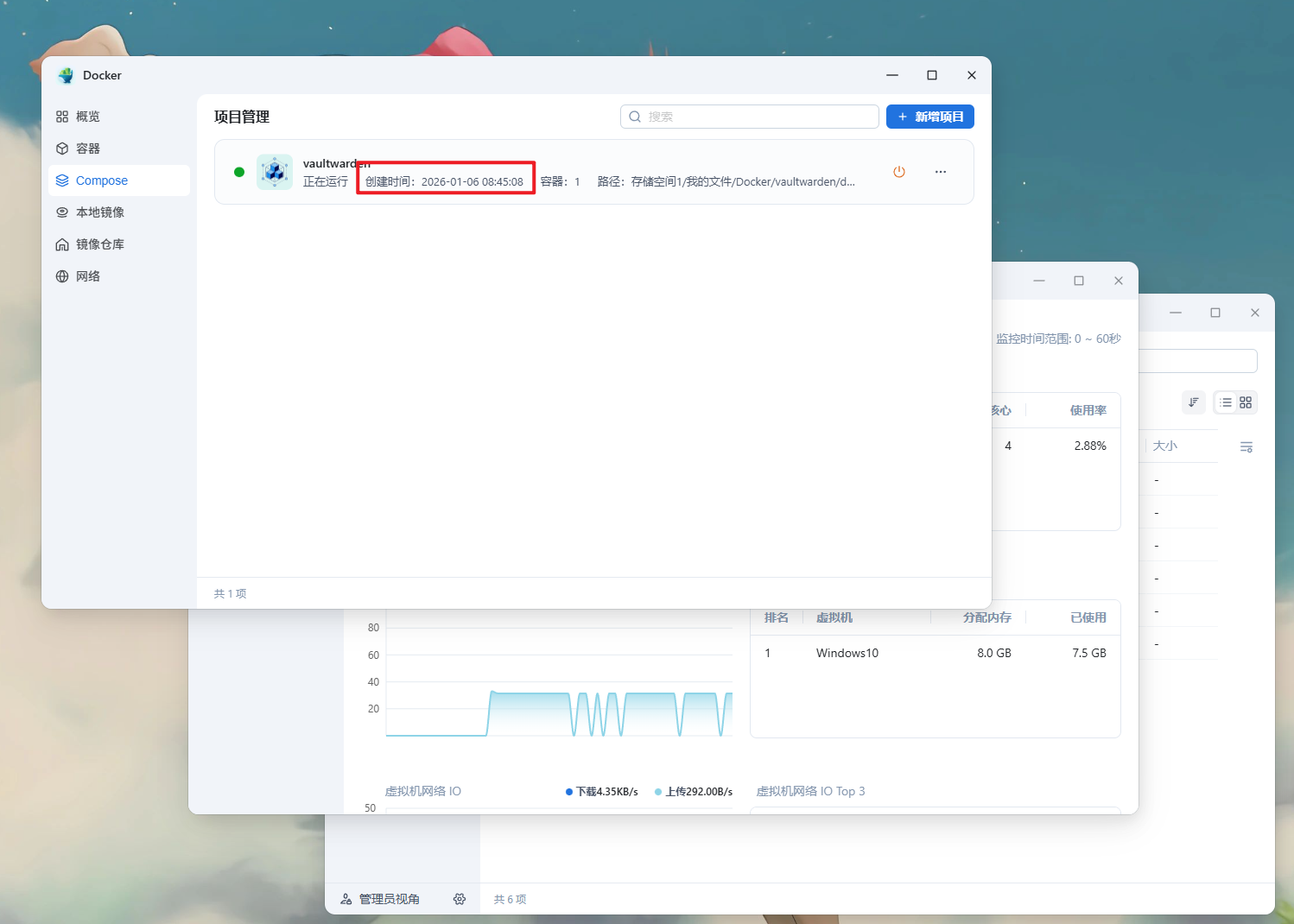The width and height of the screenshot is (1294, 924).
Task: Click the 正在运行 status text
Action: click(x=326, y=181)
